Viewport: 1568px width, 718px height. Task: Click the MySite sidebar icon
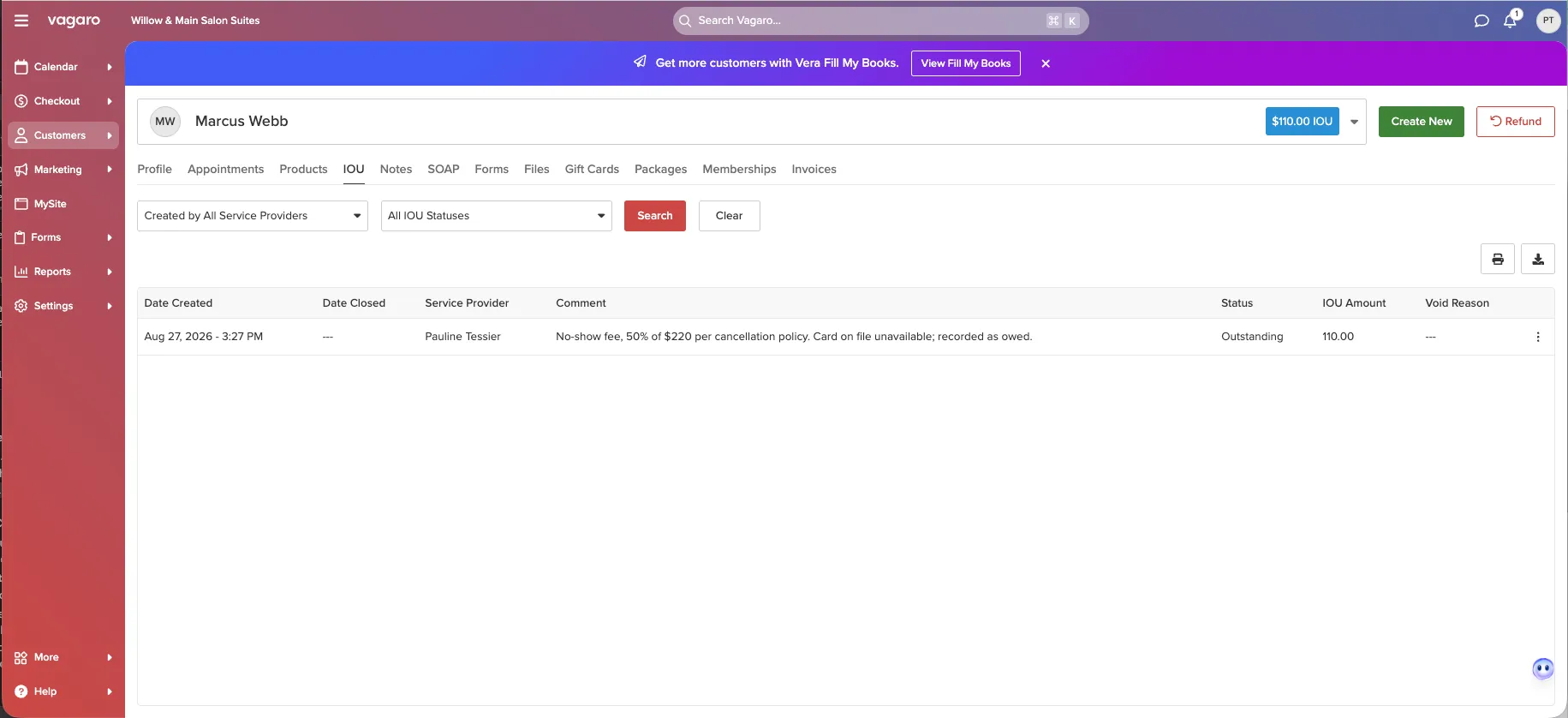click(x=21, y=204)
